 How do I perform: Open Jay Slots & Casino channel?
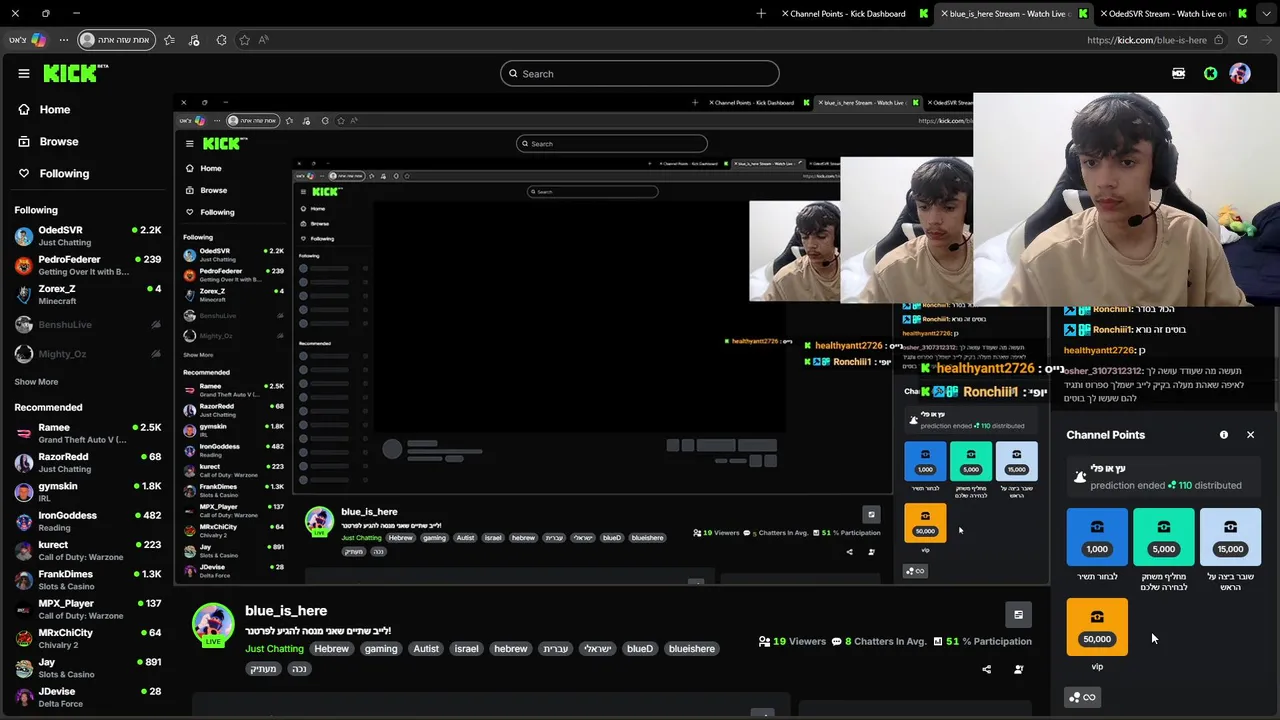(x=88, y=668)
